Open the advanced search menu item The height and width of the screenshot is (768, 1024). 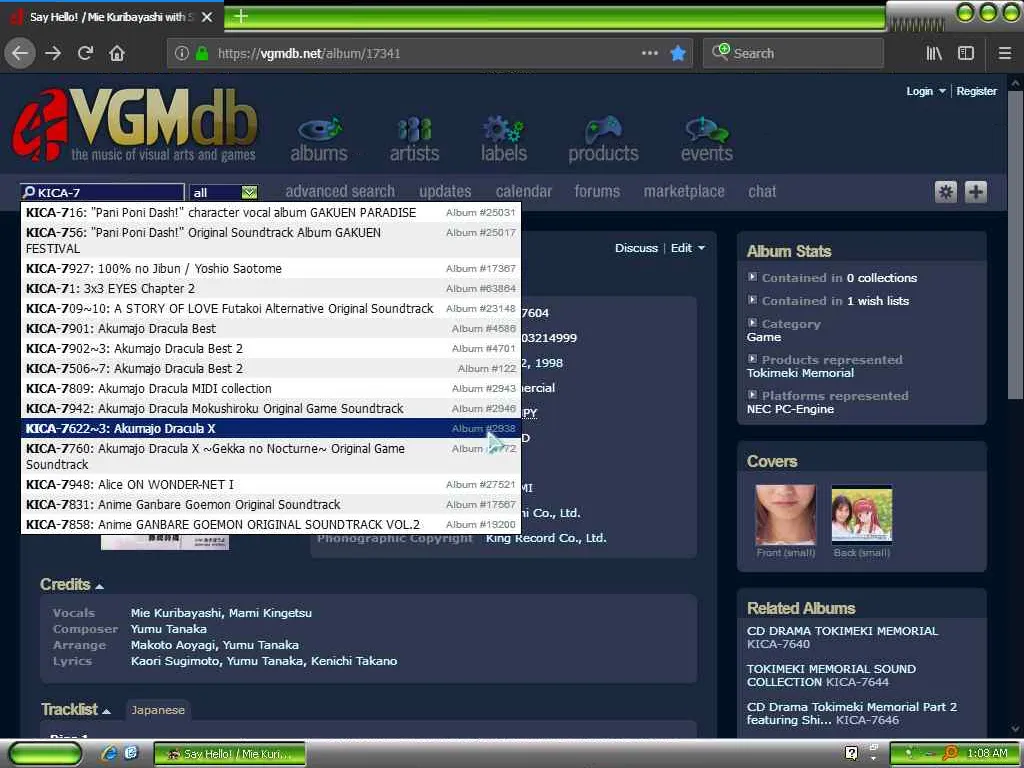pyautogui.click(x=340, y=191)
